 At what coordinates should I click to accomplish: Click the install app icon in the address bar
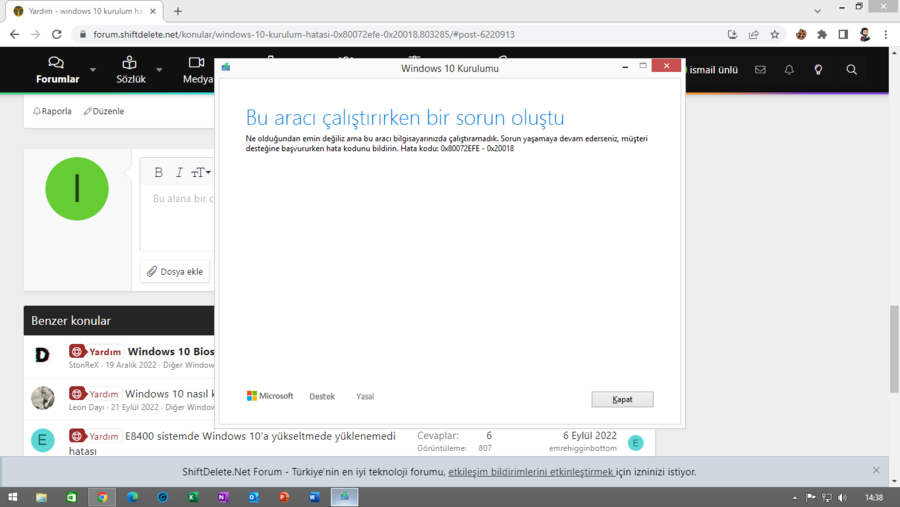coord(732,34)
